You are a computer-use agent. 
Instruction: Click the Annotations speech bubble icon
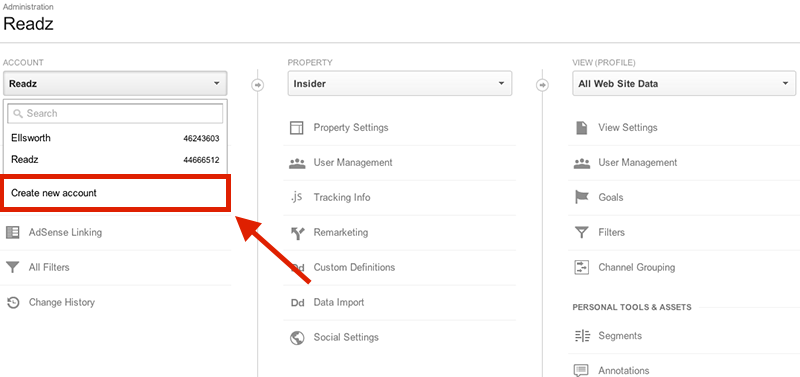tap(581, 371)
